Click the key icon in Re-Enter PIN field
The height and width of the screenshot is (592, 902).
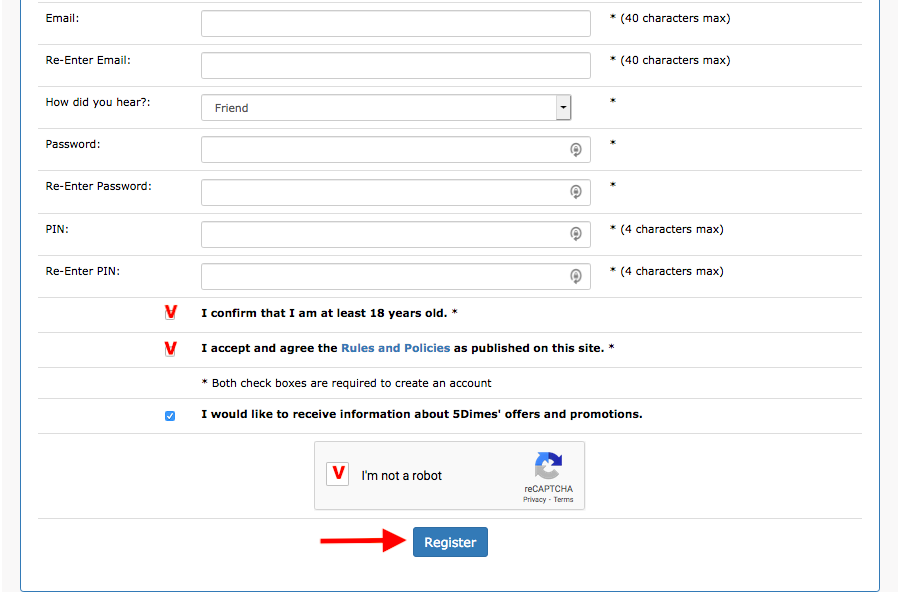pos(575,276)
